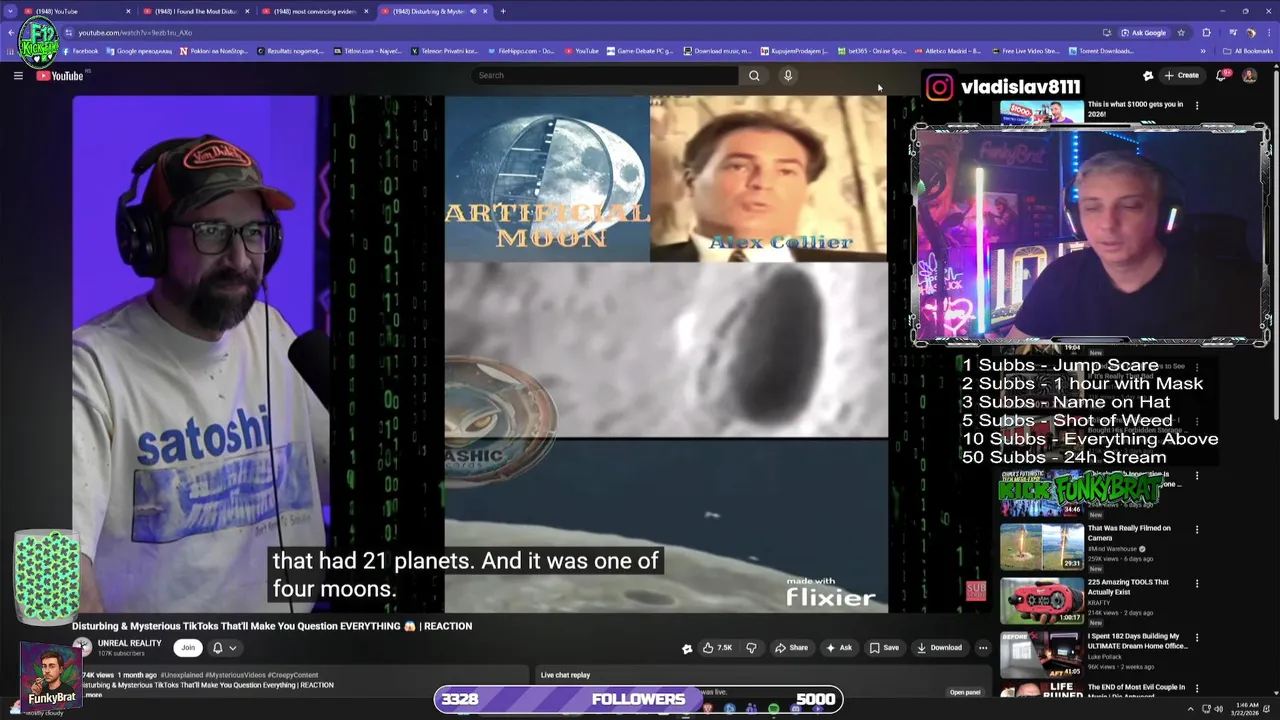
Task: Open the FileHippo.com bookmark
Action: tap(520, 51)
